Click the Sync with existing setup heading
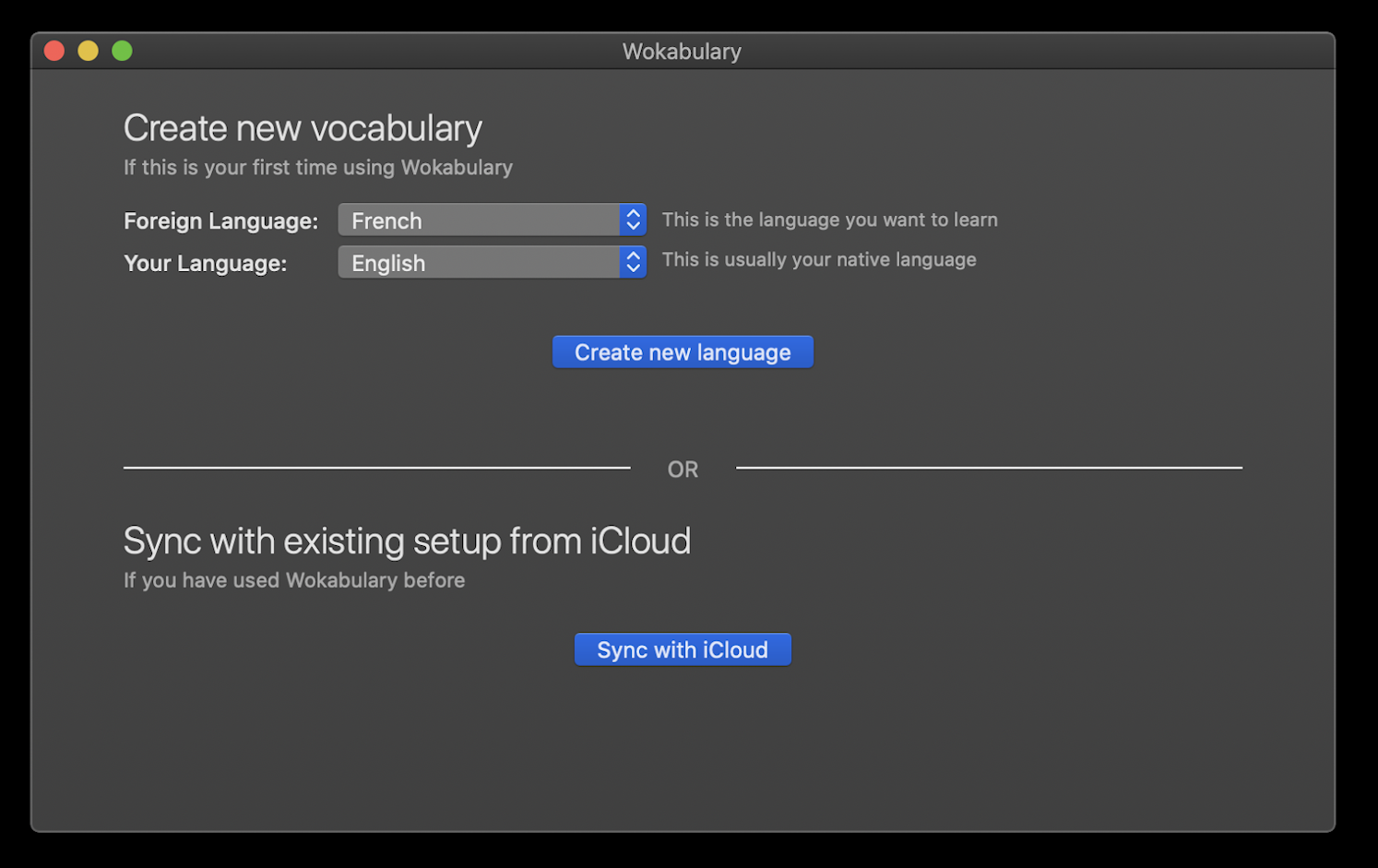The height and width of the screenshot is (868, 1378). click(407, 541)
